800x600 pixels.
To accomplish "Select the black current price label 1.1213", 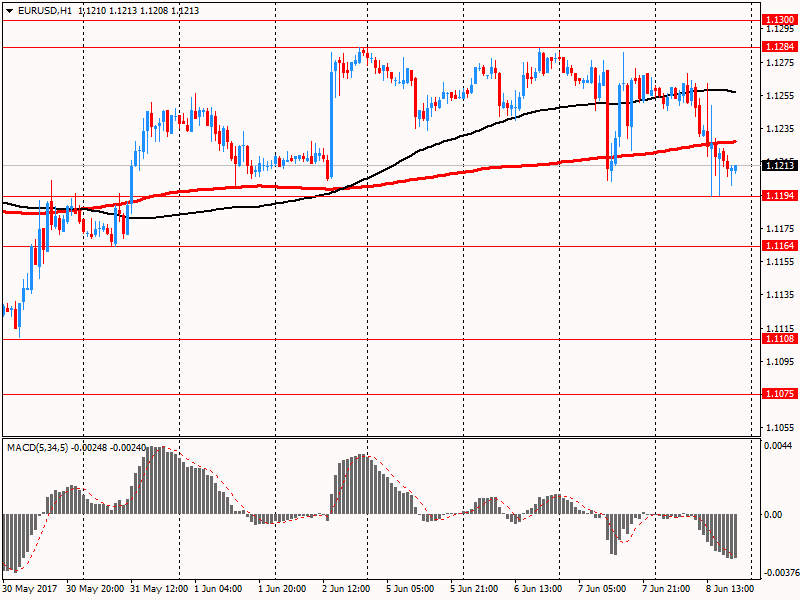I will click(780, 165).
